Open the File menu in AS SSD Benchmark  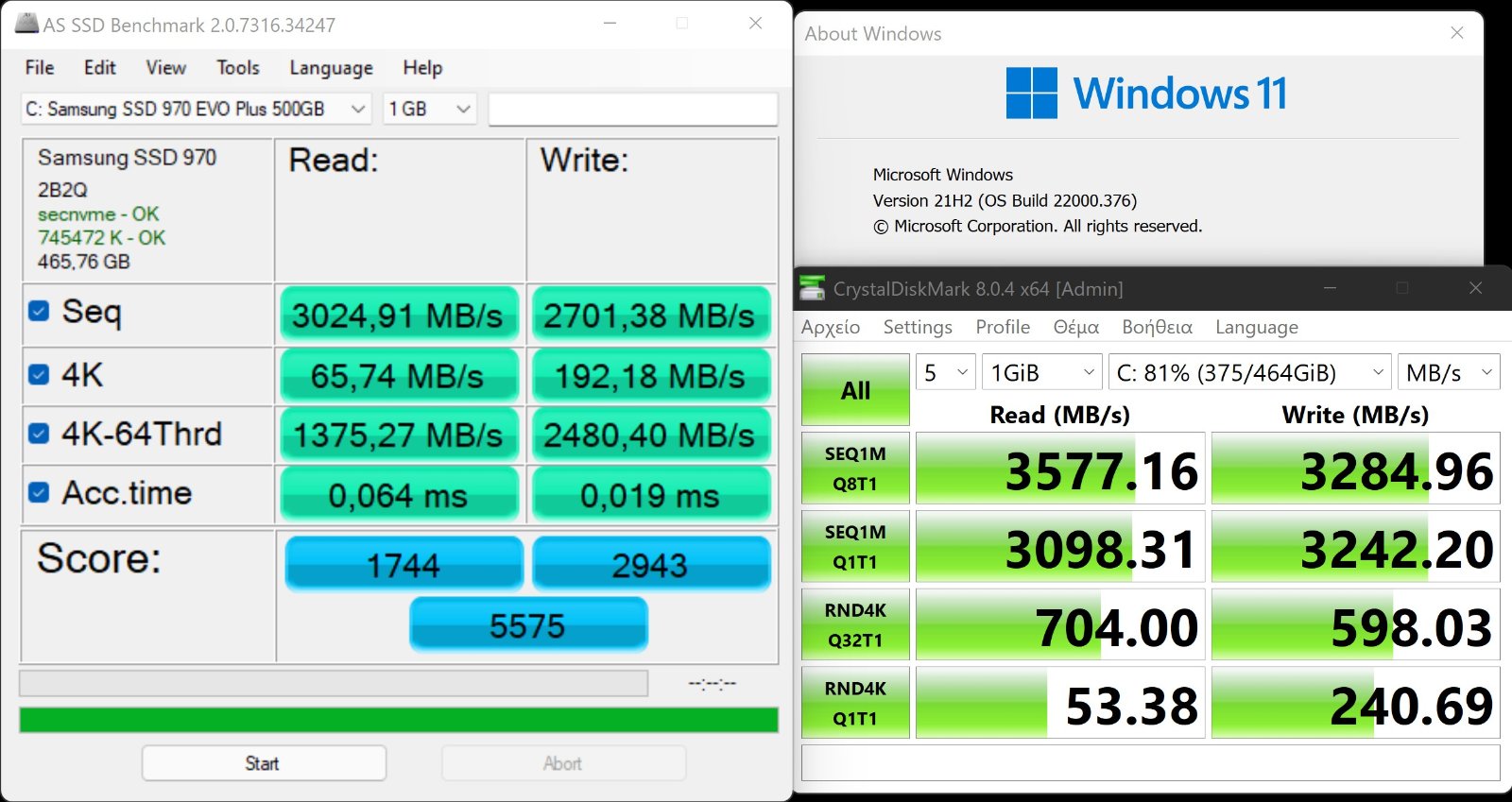40,68
